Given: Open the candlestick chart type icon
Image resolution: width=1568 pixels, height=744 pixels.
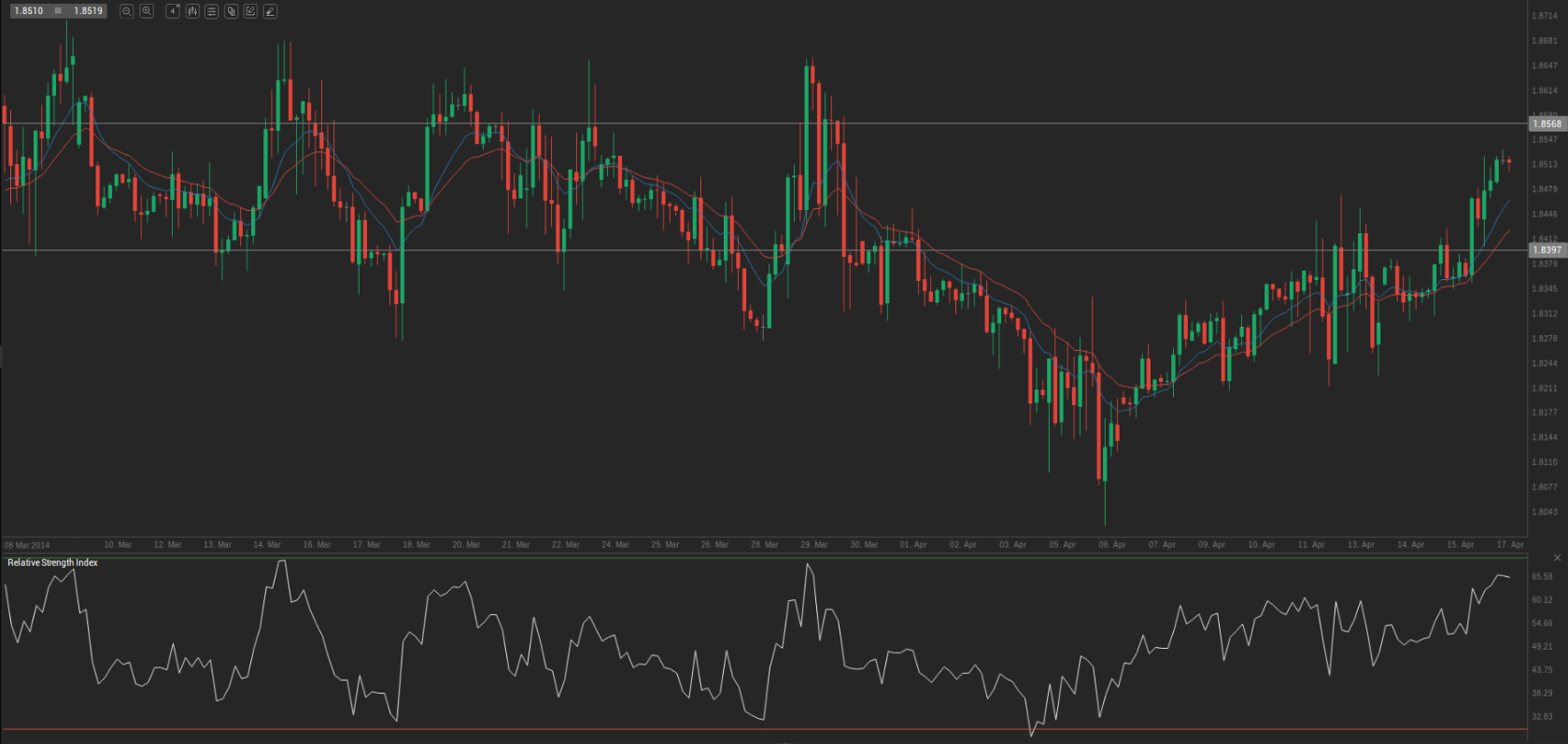Looking at the screenshot, I should (192, 11).
